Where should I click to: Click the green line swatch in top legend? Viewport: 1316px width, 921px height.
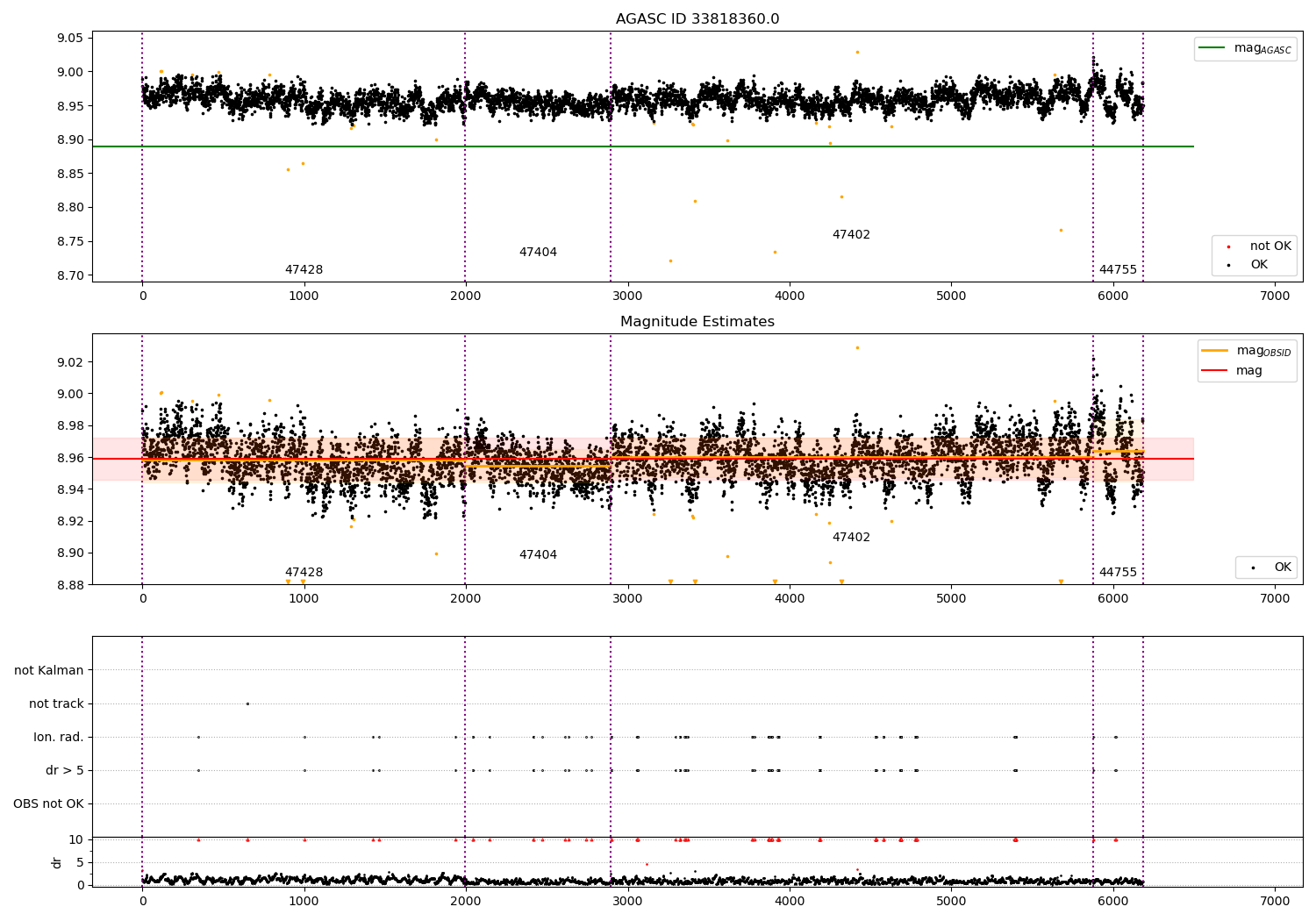(1213, 48)
